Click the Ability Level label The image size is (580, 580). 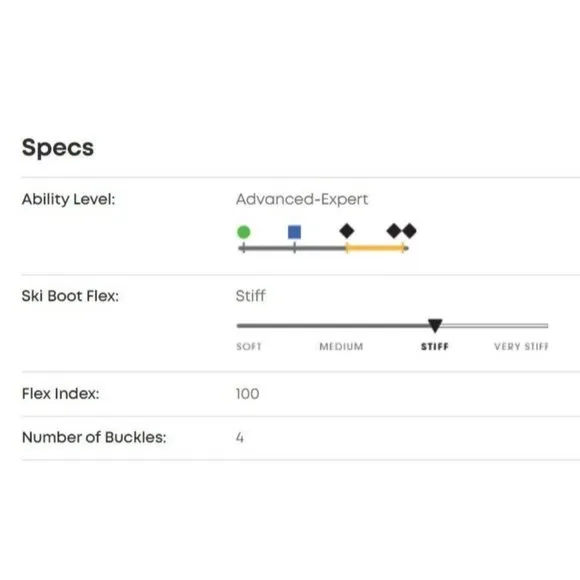pyautogui.click(x=68, y=199)
